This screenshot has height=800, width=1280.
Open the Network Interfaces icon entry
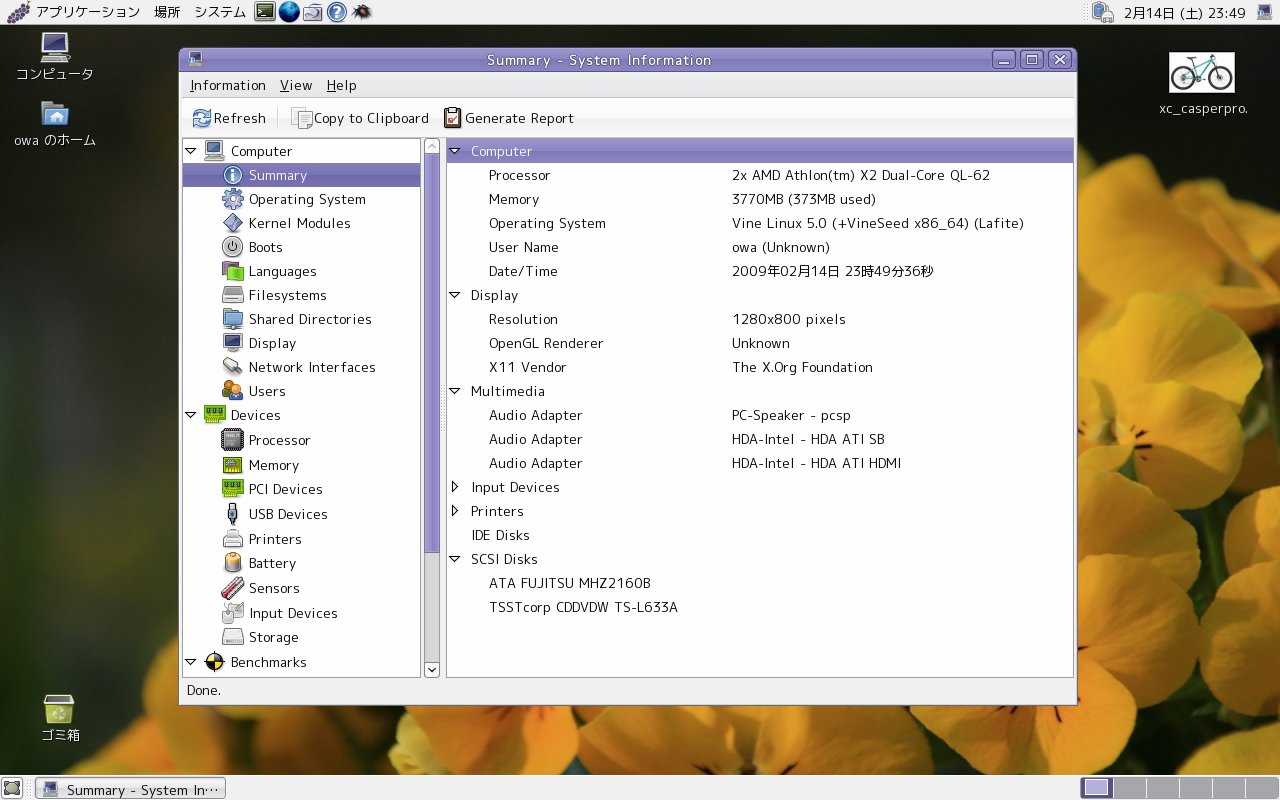tap(232, 367)
